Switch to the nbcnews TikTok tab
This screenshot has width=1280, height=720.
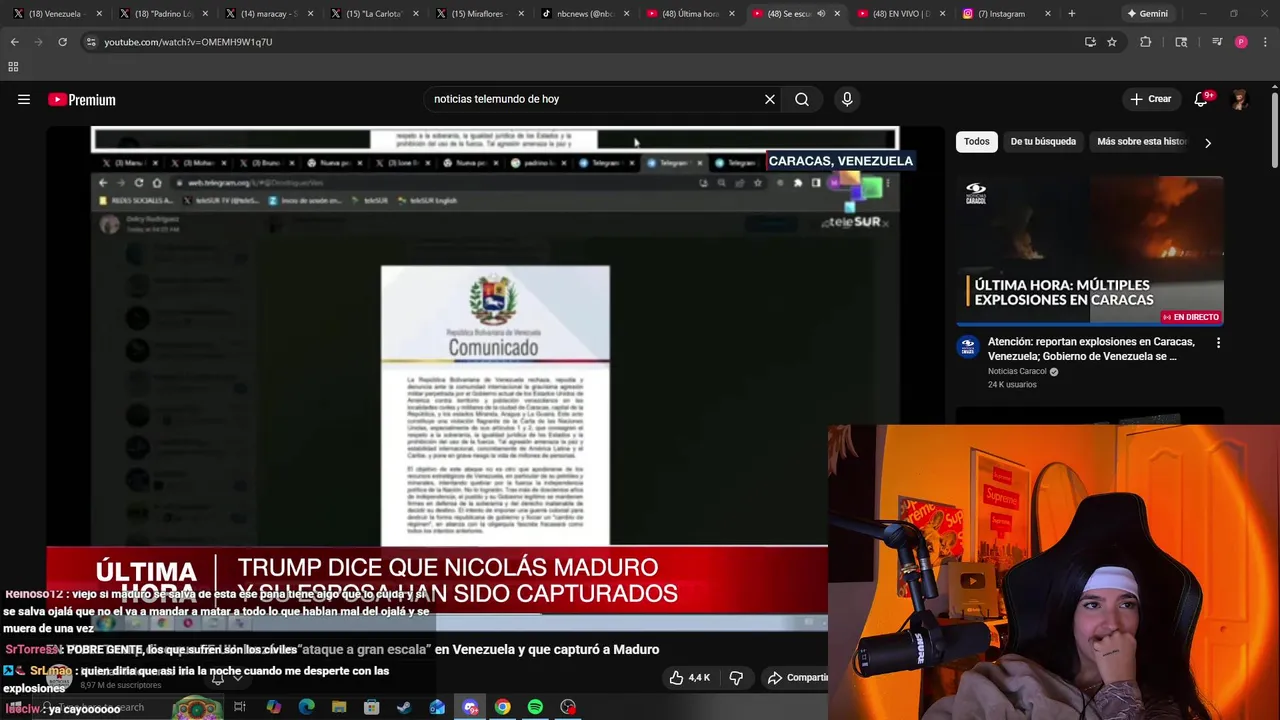[586, 14]
